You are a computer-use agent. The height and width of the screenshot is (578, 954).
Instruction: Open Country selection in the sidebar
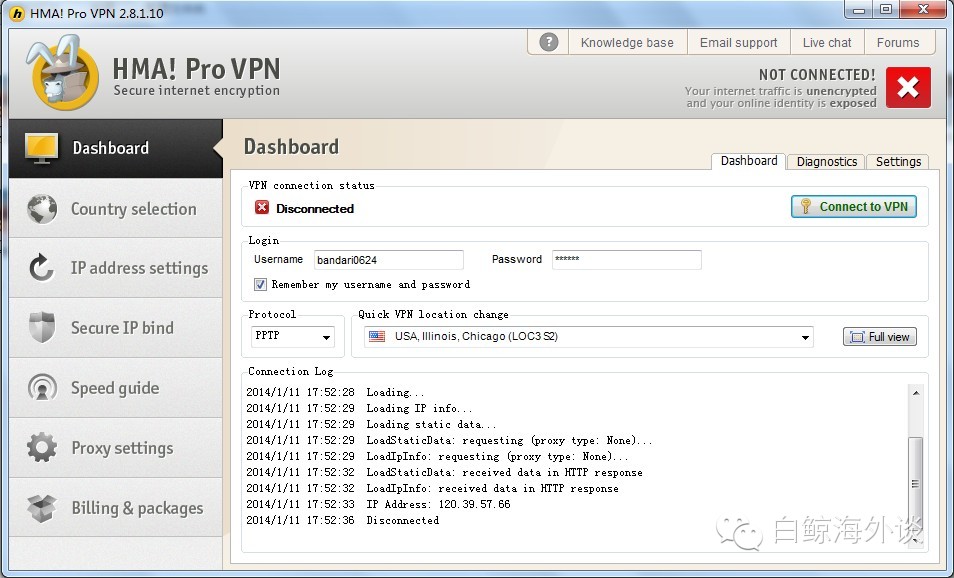(116, 208)
